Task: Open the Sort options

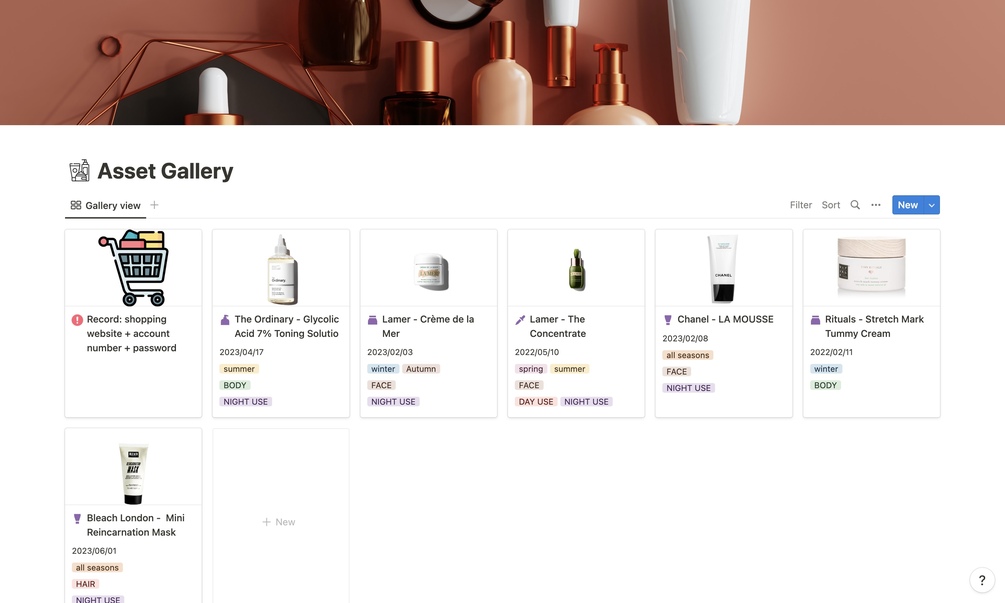Action: pyautogui.click(x=831, y=205)
